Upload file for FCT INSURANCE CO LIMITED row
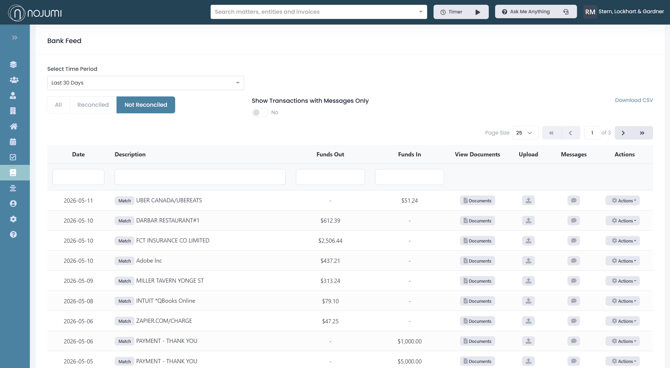 pos(528,241)
